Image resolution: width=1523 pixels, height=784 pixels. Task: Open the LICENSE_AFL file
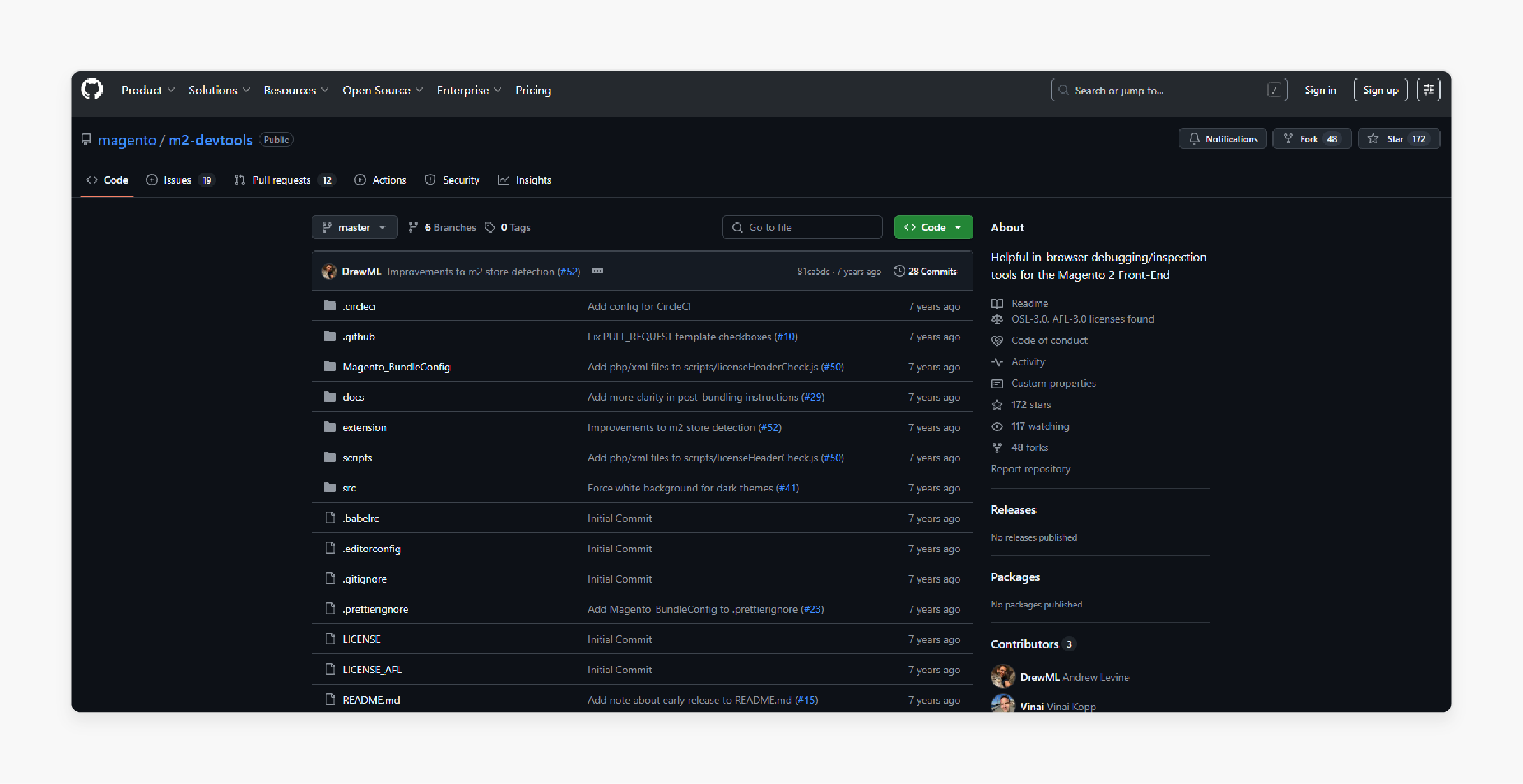pos(372,669)
